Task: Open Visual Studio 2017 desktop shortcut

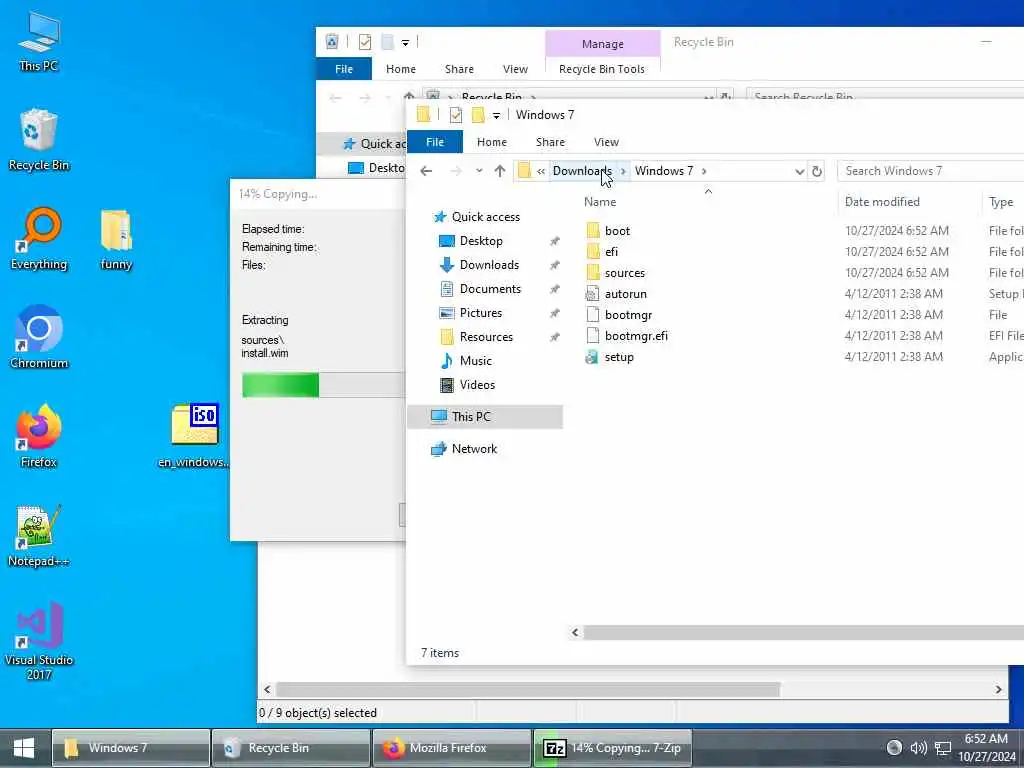Action: click(x=39, y=641)
